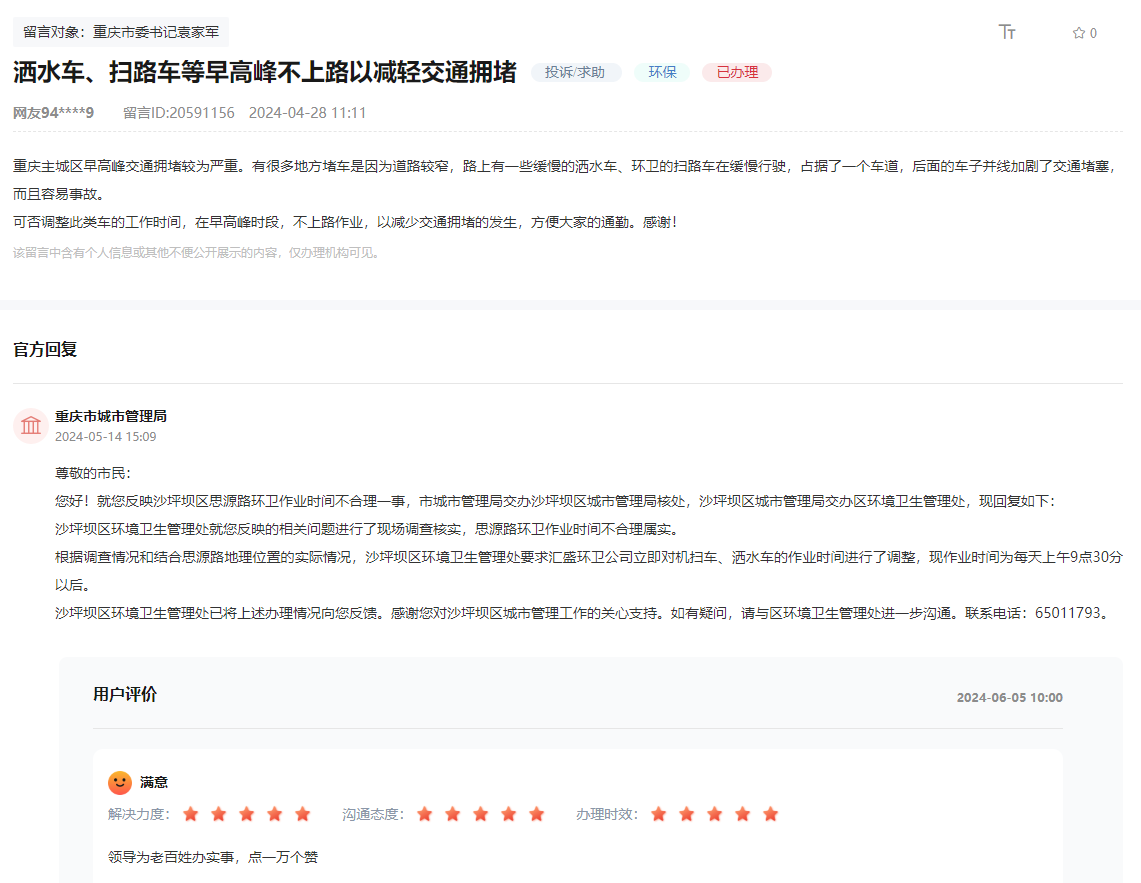Click the message title about 洒水车 traffic congestion
The image size is (1141, 883).
pos(263,72)
